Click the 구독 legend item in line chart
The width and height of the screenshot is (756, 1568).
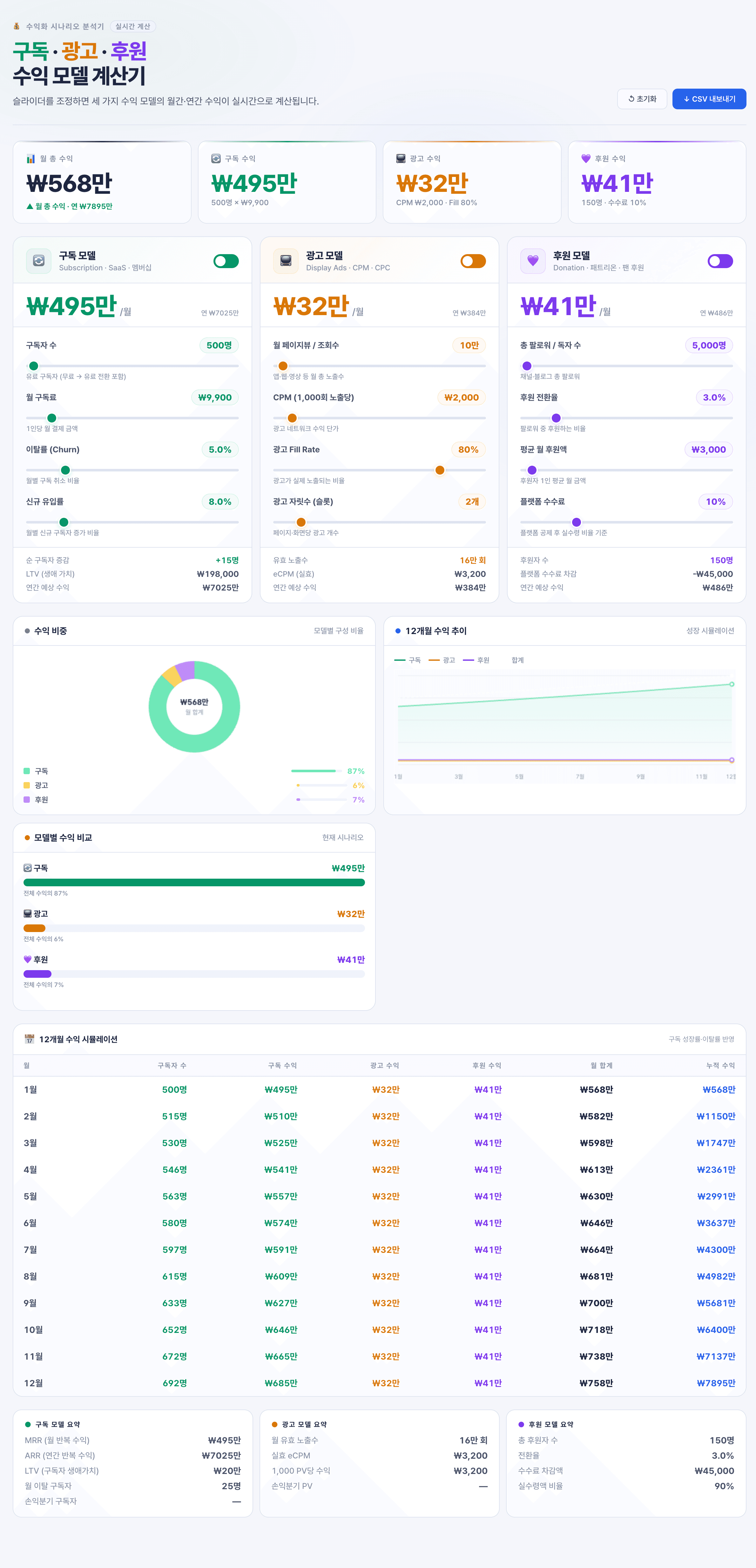click(408, 660)
